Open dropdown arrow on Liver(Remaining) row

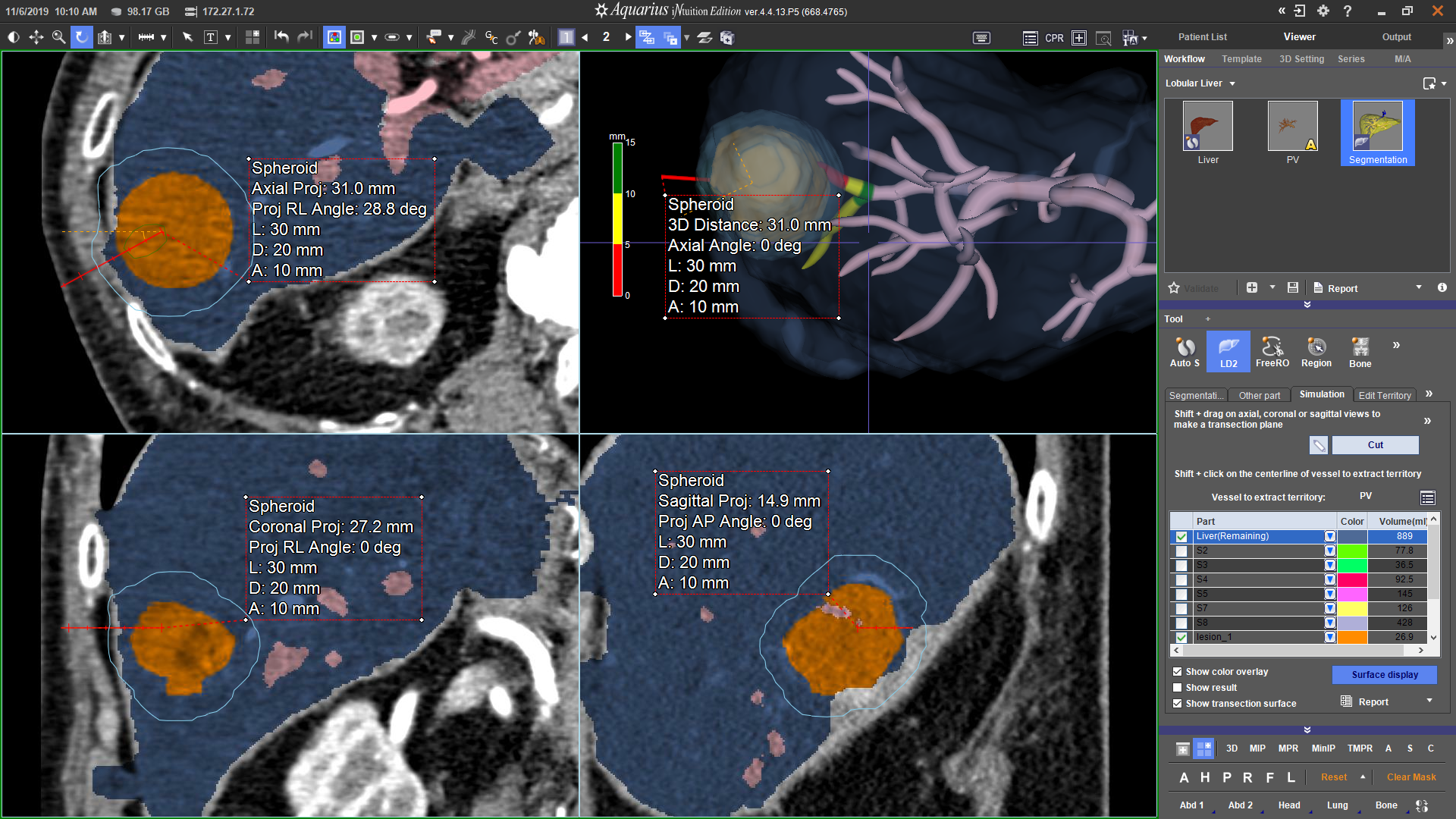tap(1330, 536)
